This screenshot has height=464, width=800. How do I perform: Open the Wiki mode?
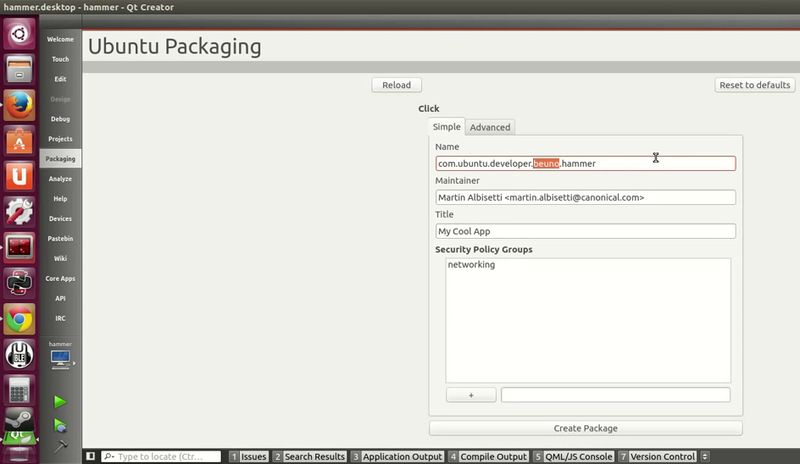point(60,258)
